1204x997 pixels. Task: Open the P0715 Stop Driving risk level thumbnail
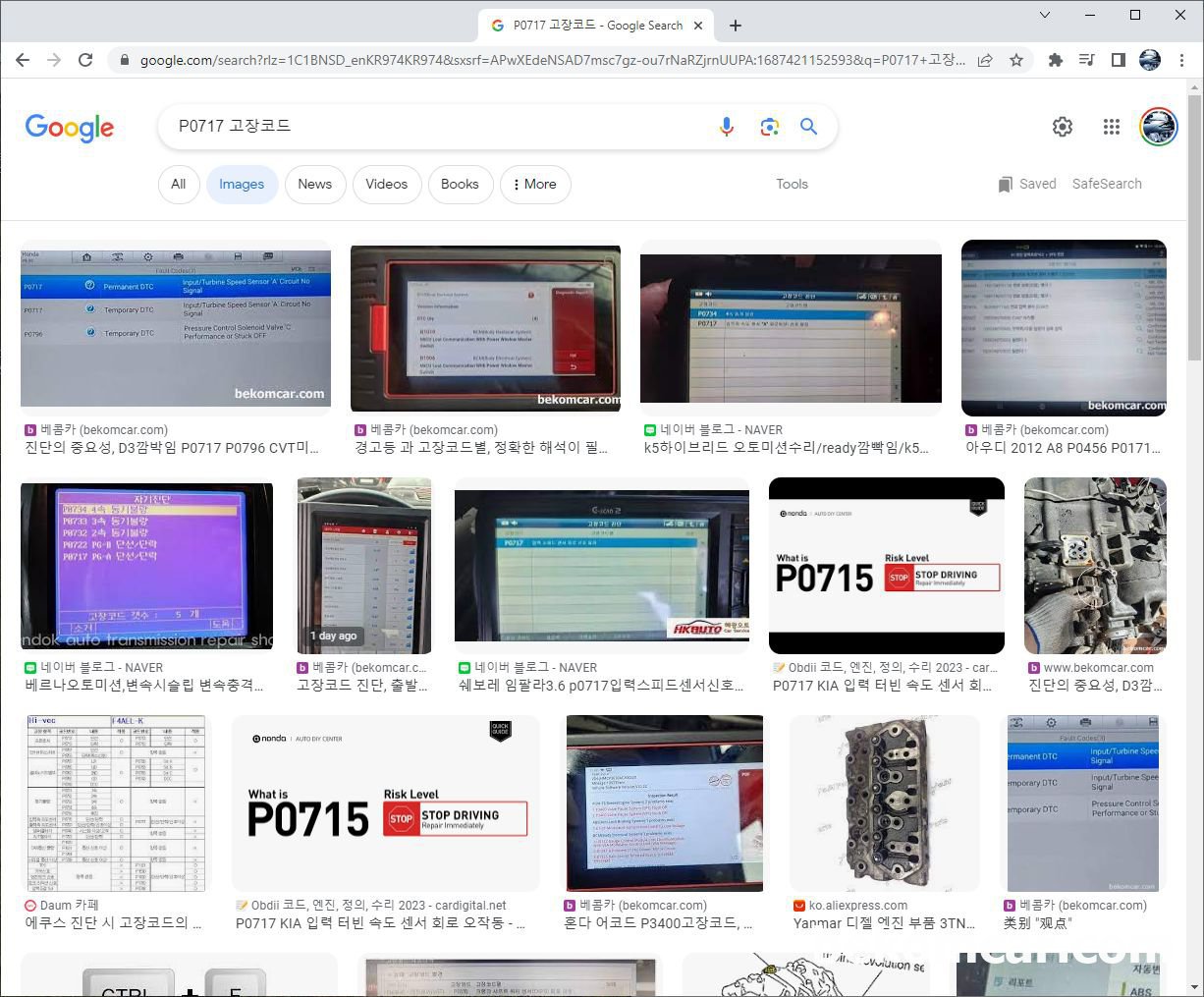pos(886,565)
